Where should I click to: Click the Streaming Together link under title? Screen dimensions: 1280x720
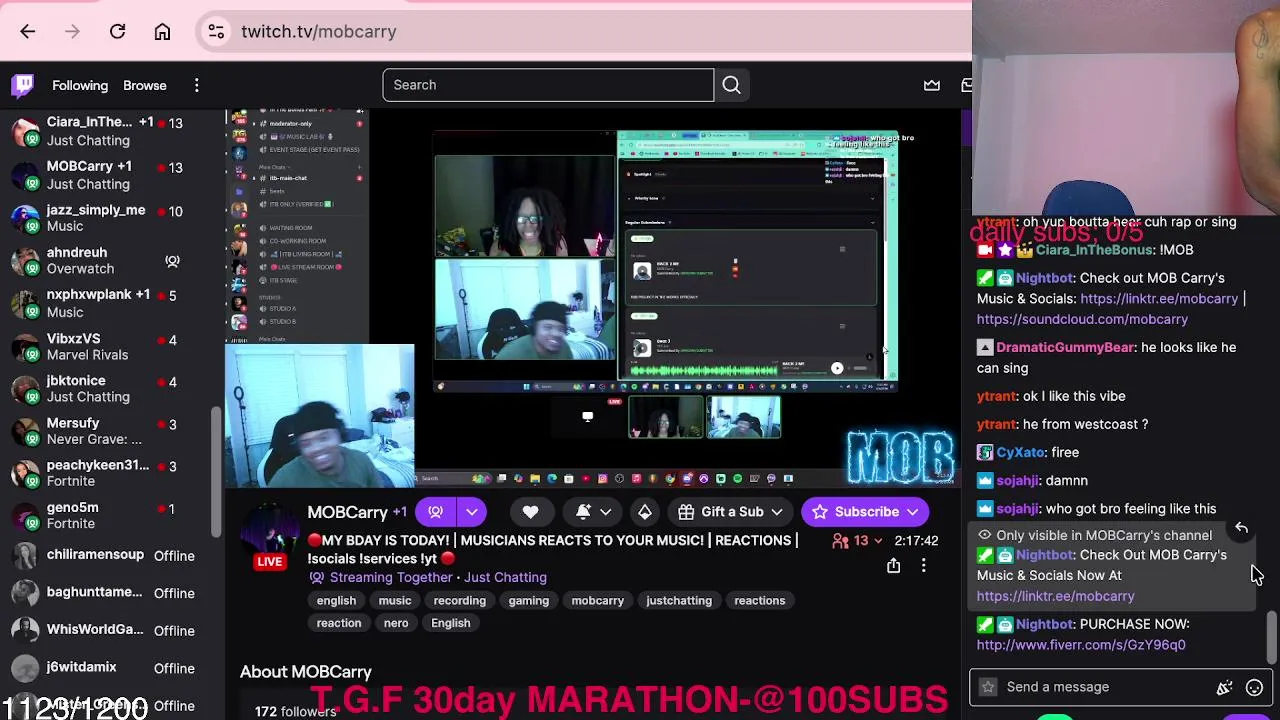(x=390, y=577)
